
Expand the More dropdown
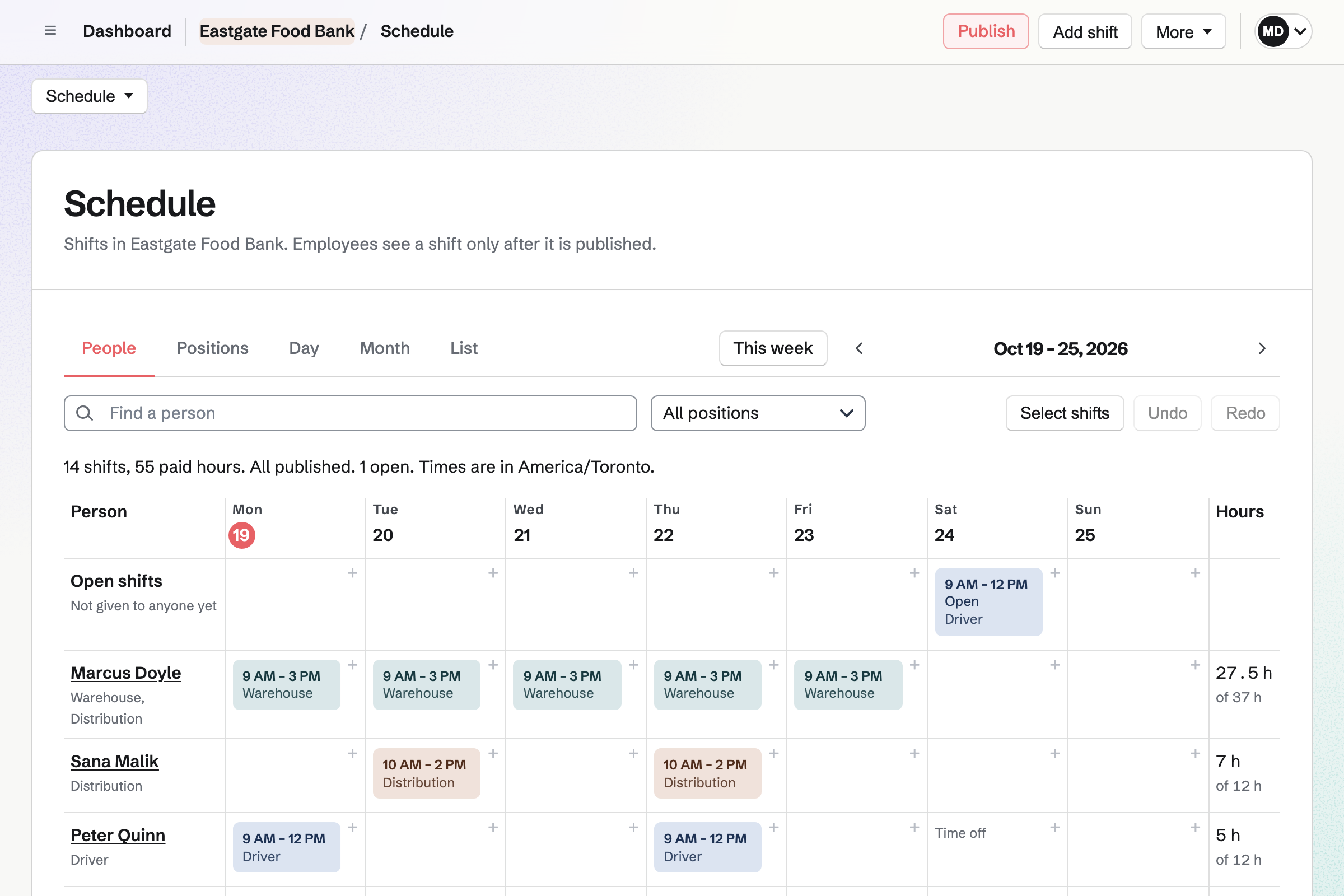[1183, 31]
